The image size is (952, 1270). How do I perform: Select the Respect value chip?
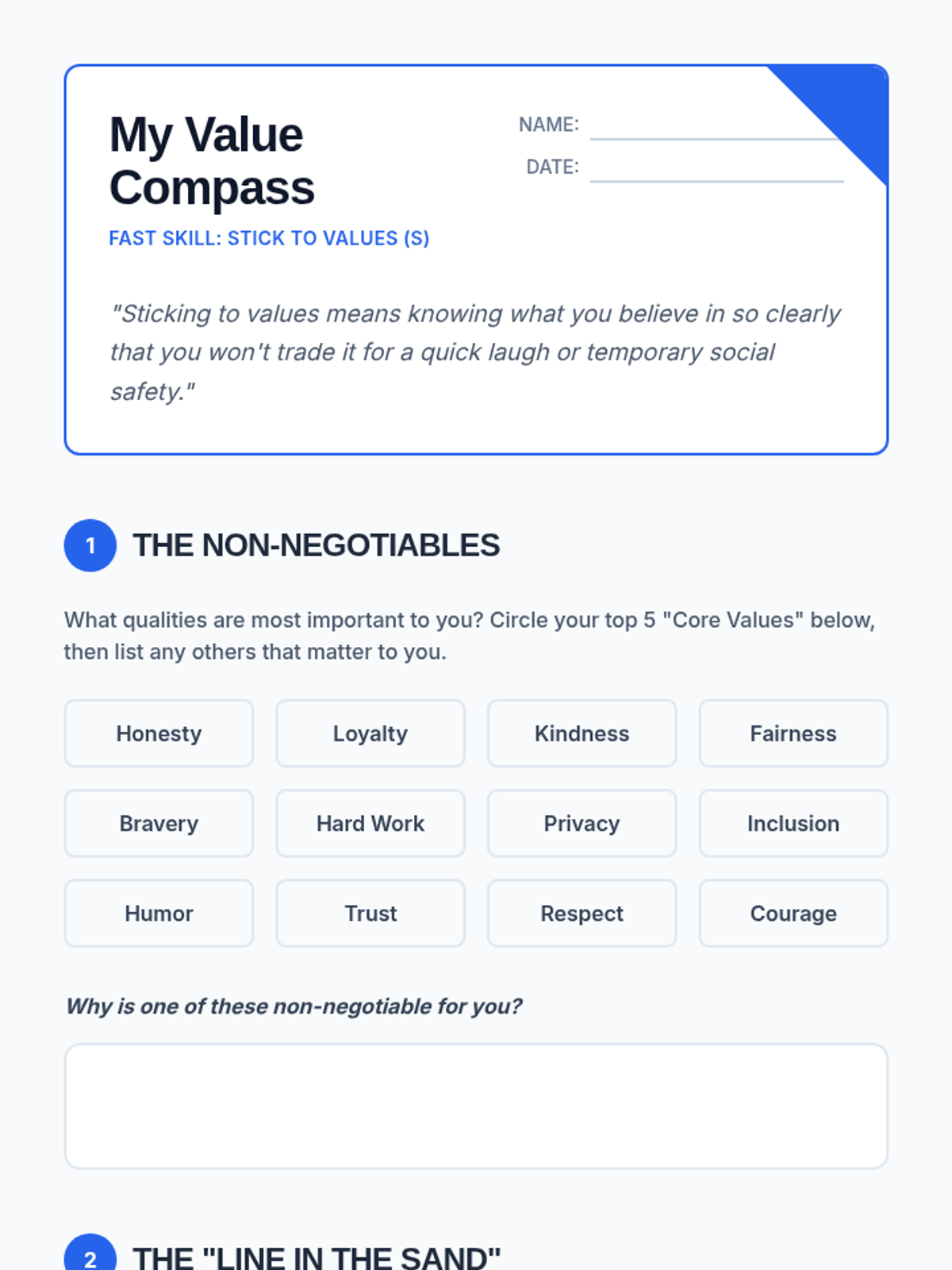coord(582,913)
